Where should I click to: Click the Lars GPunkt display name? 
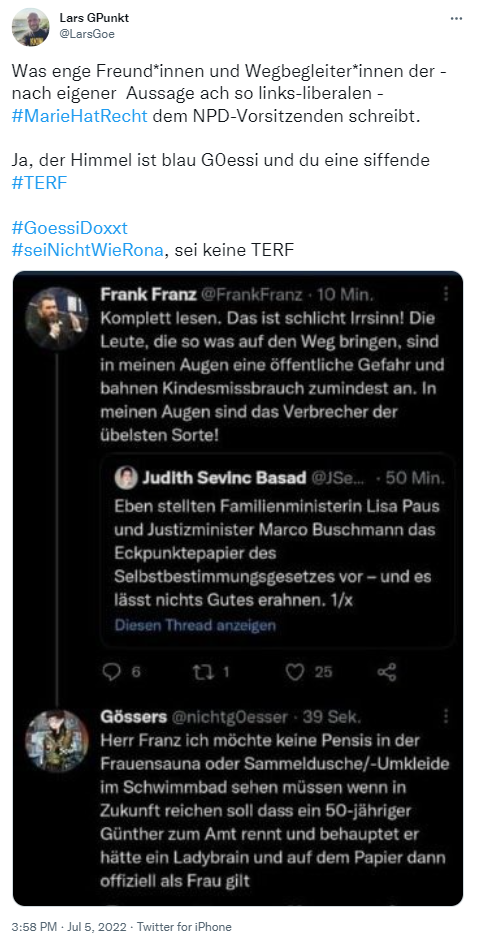94,18
